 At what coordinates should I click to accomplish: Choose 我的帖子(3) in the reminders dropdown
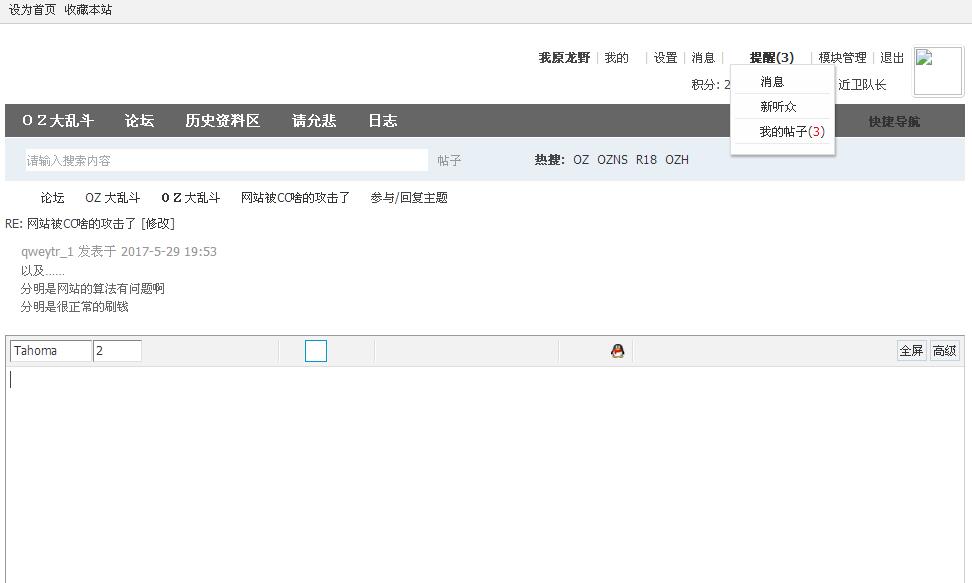click(x=792, y=131)
